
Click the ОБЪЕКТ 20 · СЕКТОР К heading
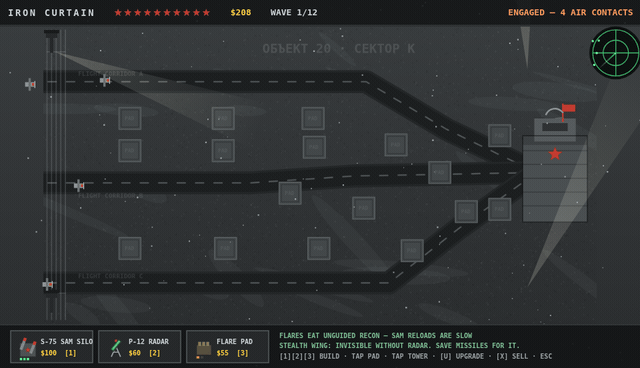338,49
